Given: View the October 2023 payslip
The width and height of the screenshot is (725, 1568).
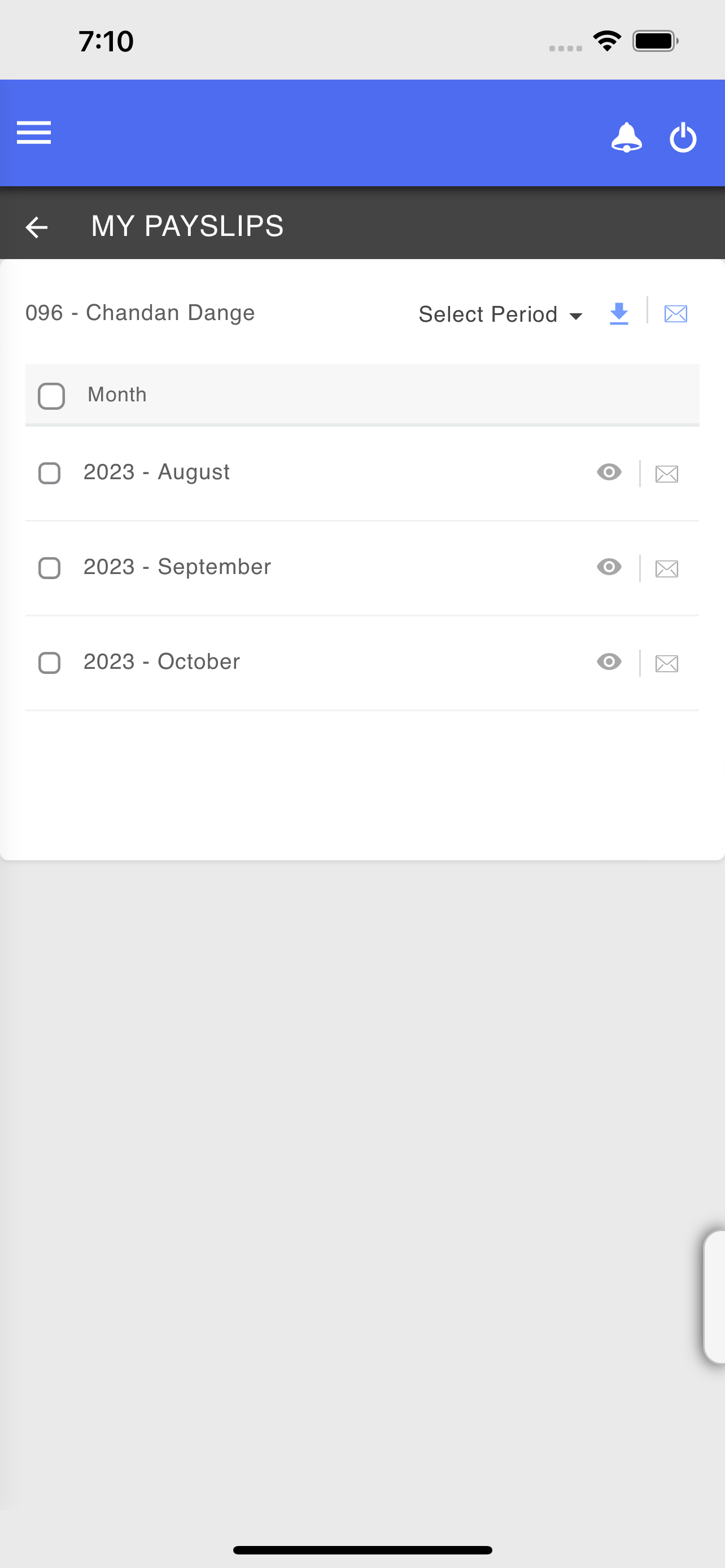Looking at the screenshot, I should (x=609, y=662).
